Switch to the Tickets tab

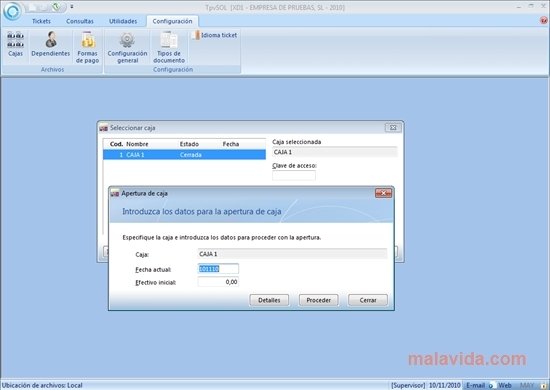[x=41, y=21]
